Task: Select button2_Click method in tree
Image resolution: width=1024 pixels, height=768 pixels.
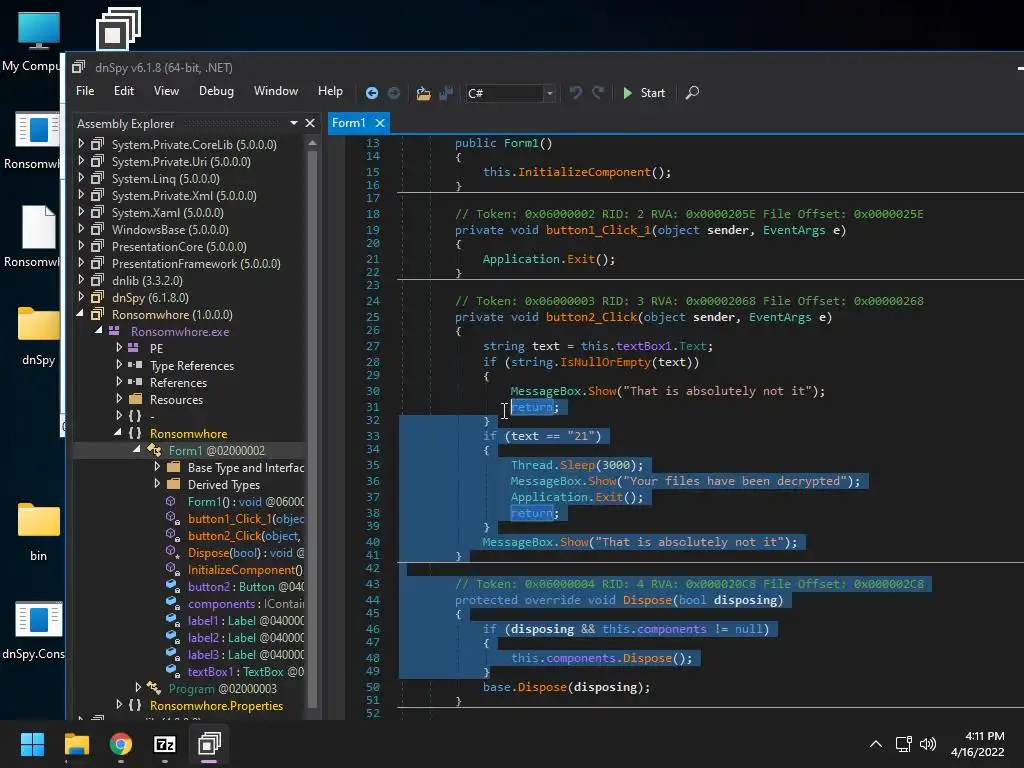Action: point(244,536)
